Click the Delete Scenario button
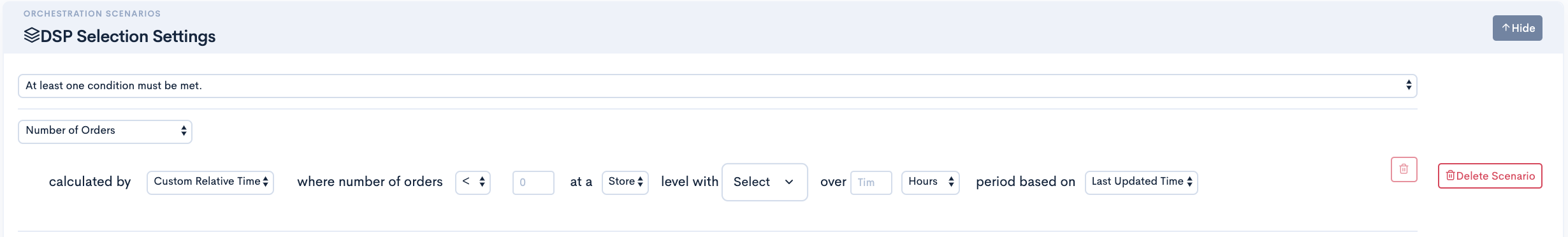 [x=1490, y=176]
